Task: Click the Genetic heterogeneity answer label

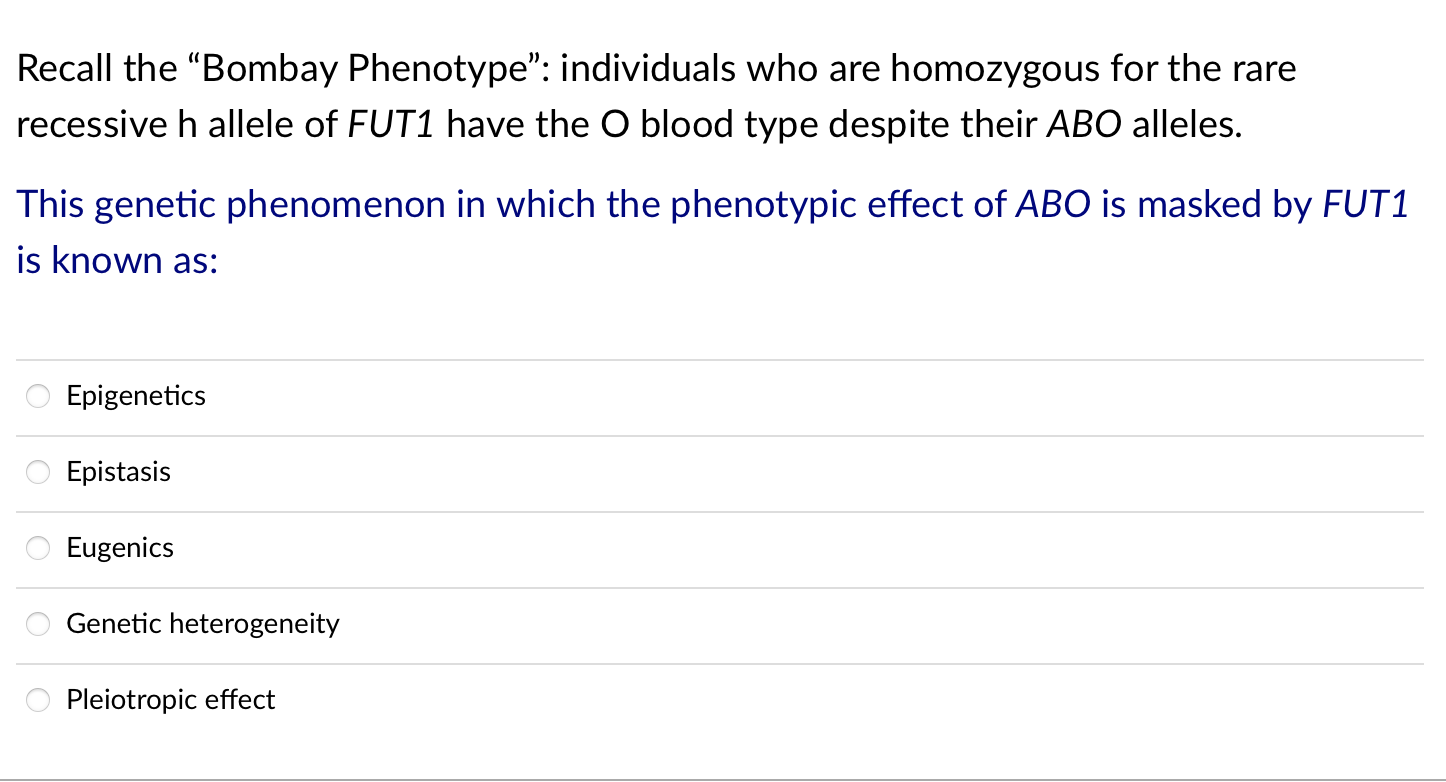Action: click(x=203, y=624)
